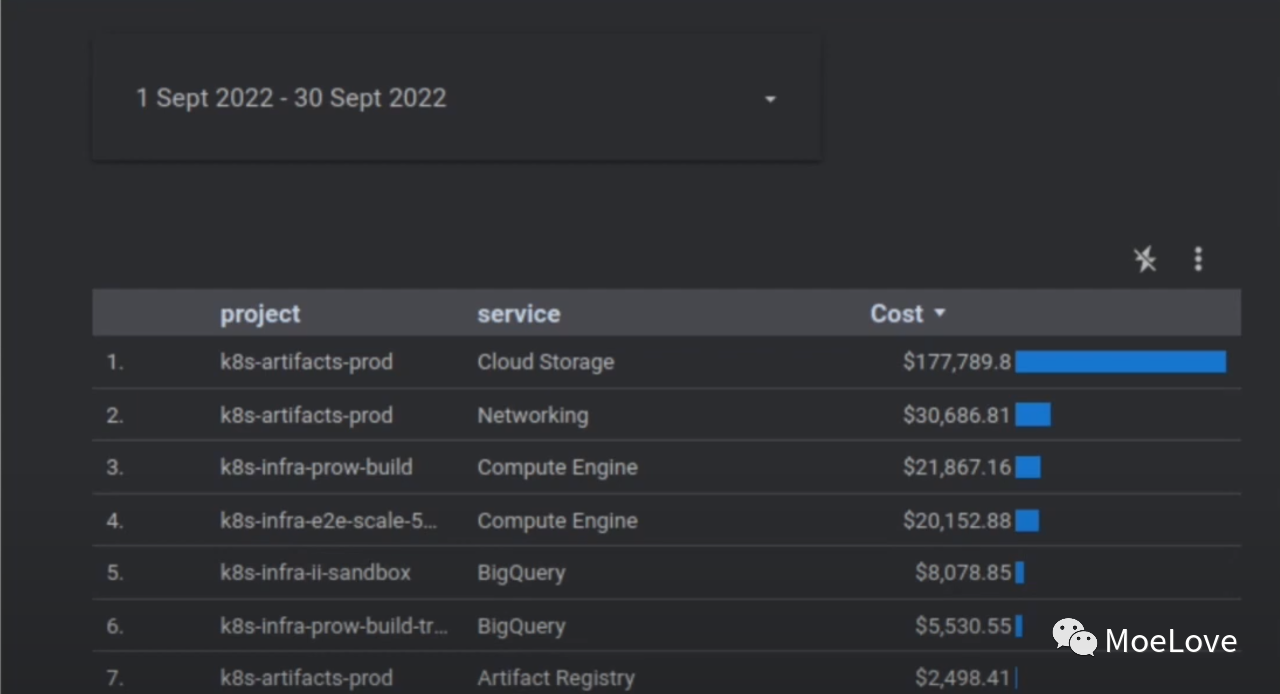Viewport: 1280px width, 694px height.
Task: Select the k8s-infra-prow-build-tr... project cell
Action: [334, 626]
